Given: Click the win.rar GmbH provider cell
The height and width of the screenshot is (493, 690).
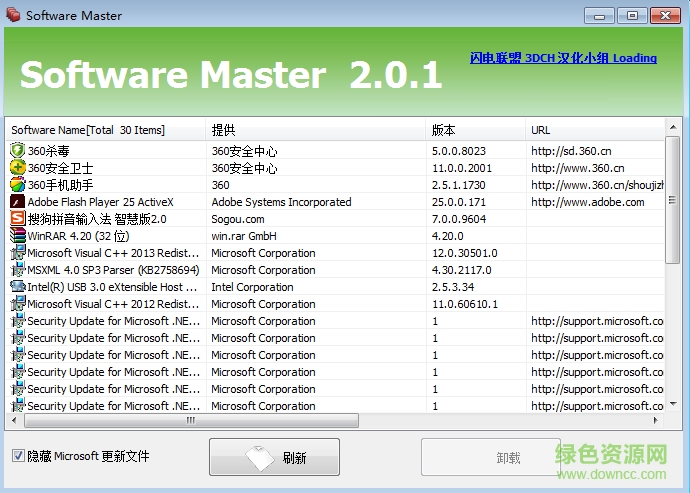Looking at the screenshot, I should 244,236.
